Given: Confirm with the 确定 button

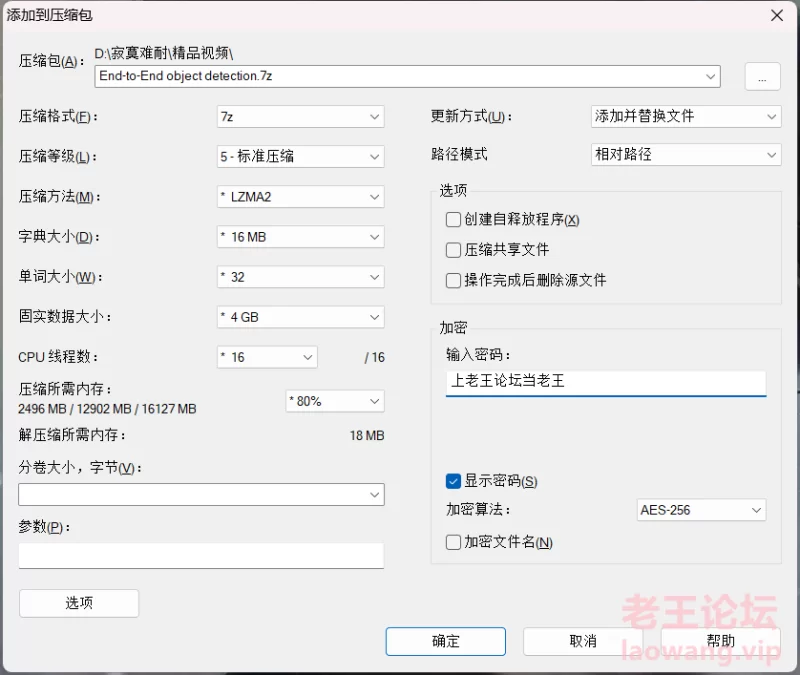Looking at the screenshot, I should click(x=445, y=641).
